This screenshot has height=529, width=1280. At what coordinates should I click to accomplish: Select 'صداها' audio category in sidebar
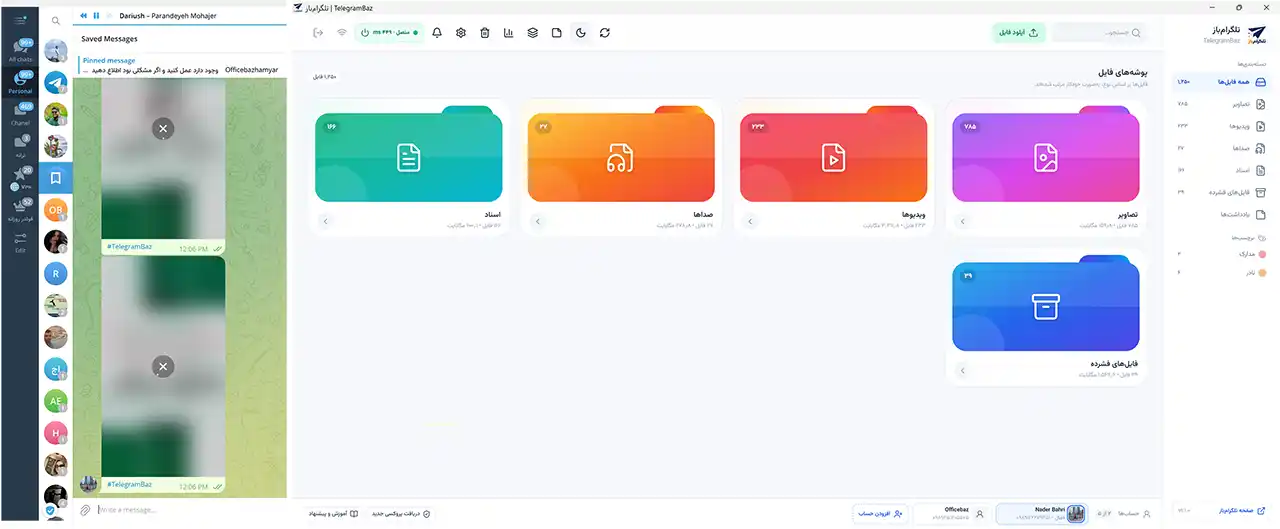(x=1222, y=148)
